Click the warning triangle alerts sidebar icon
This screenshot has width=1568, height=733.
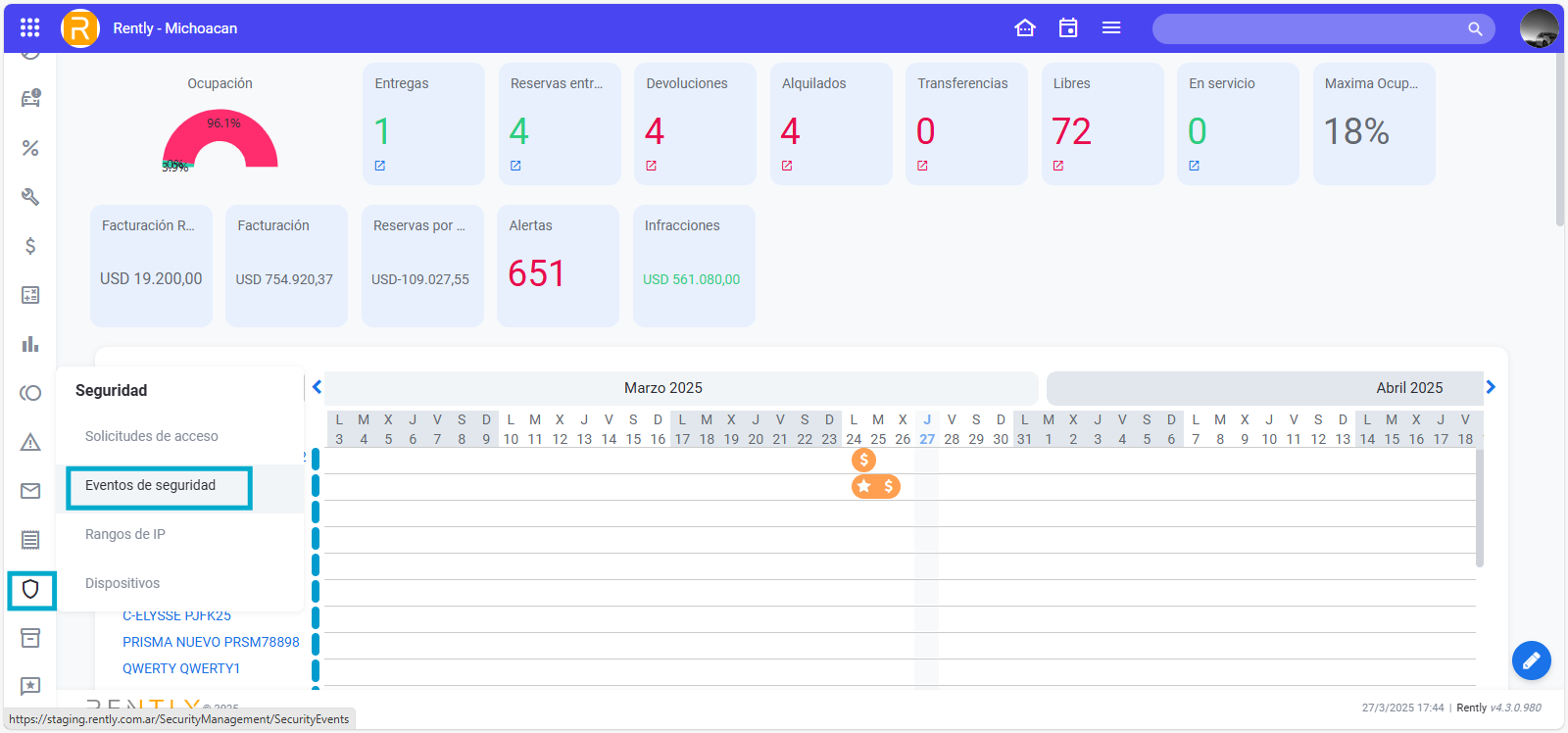[x=30, y=442]
